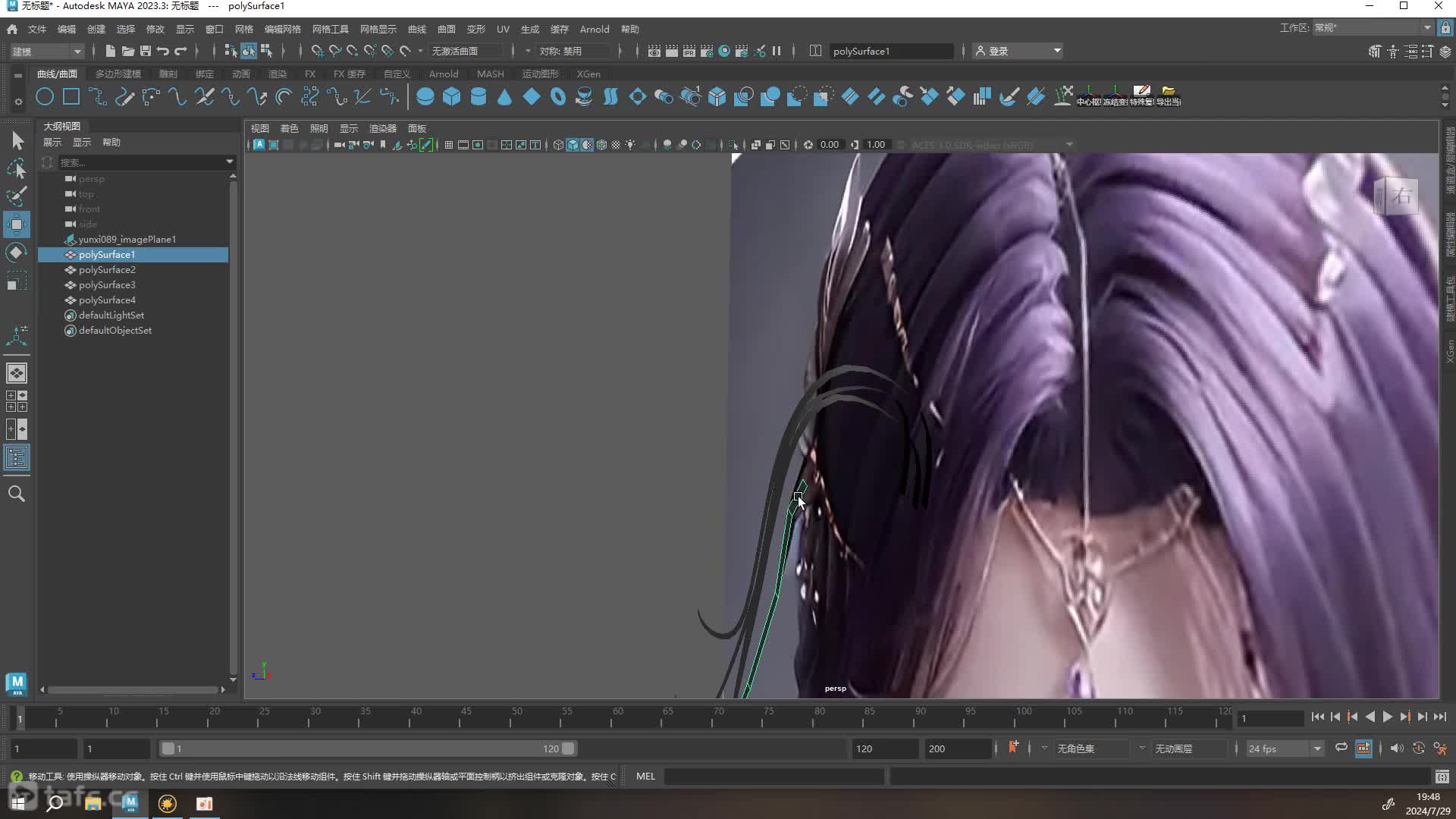The width and height of the screenshot is (1456, 819).
Task: Open the 建模 menu set dropdown
Action: [x=46, y=51]
